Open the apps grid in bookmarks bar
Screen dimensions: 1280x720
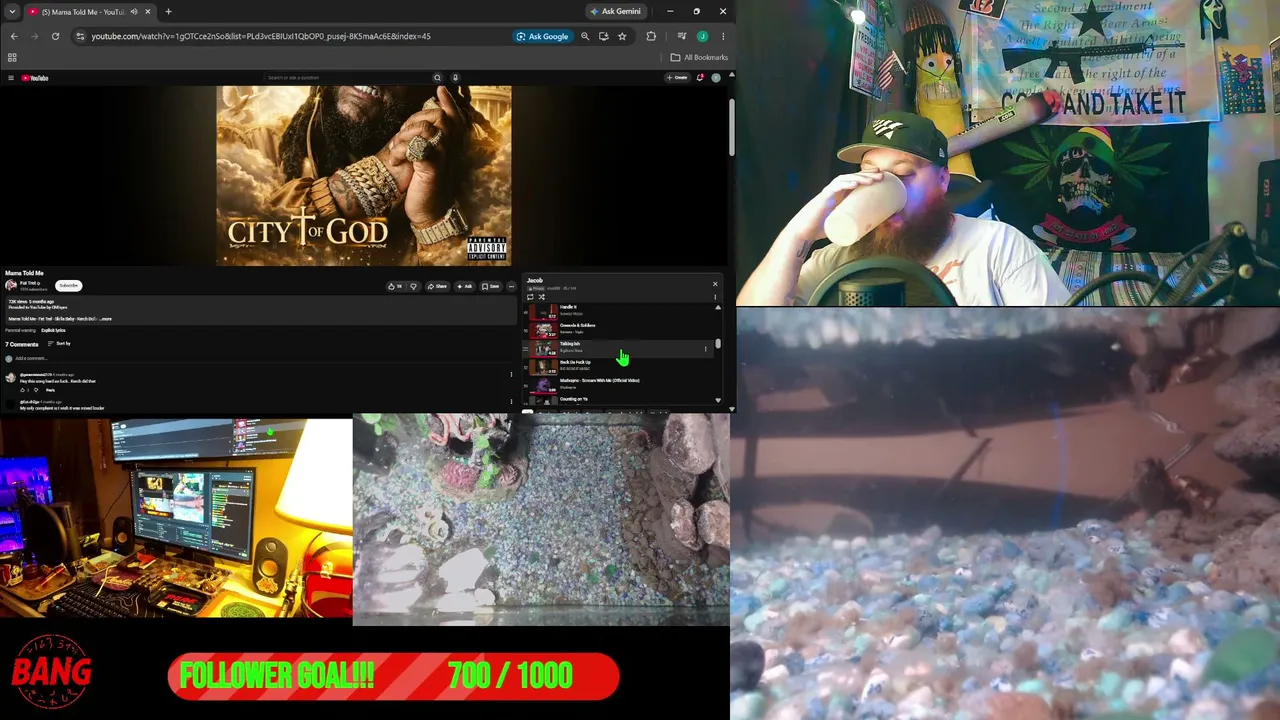click(x=13, y=57)
